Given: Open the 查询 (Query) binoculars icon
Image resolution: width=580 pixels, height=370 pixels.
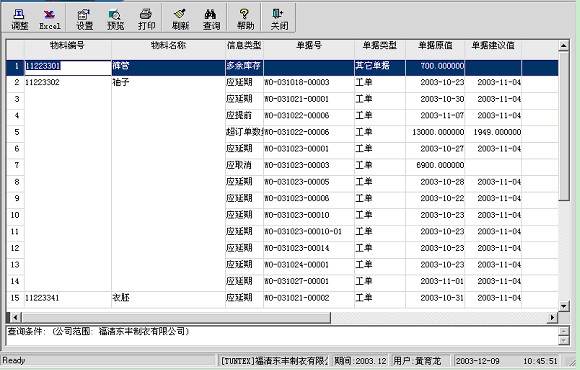Looking at the screenshot, I should point(211,18).
